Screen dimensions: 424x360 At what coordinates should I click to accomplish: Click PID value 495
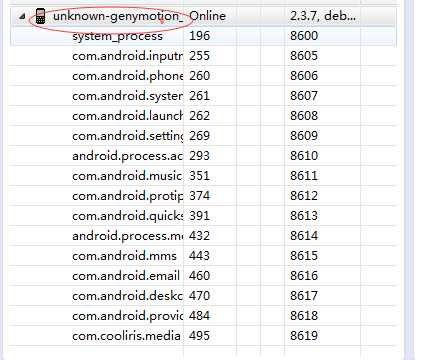199,336
